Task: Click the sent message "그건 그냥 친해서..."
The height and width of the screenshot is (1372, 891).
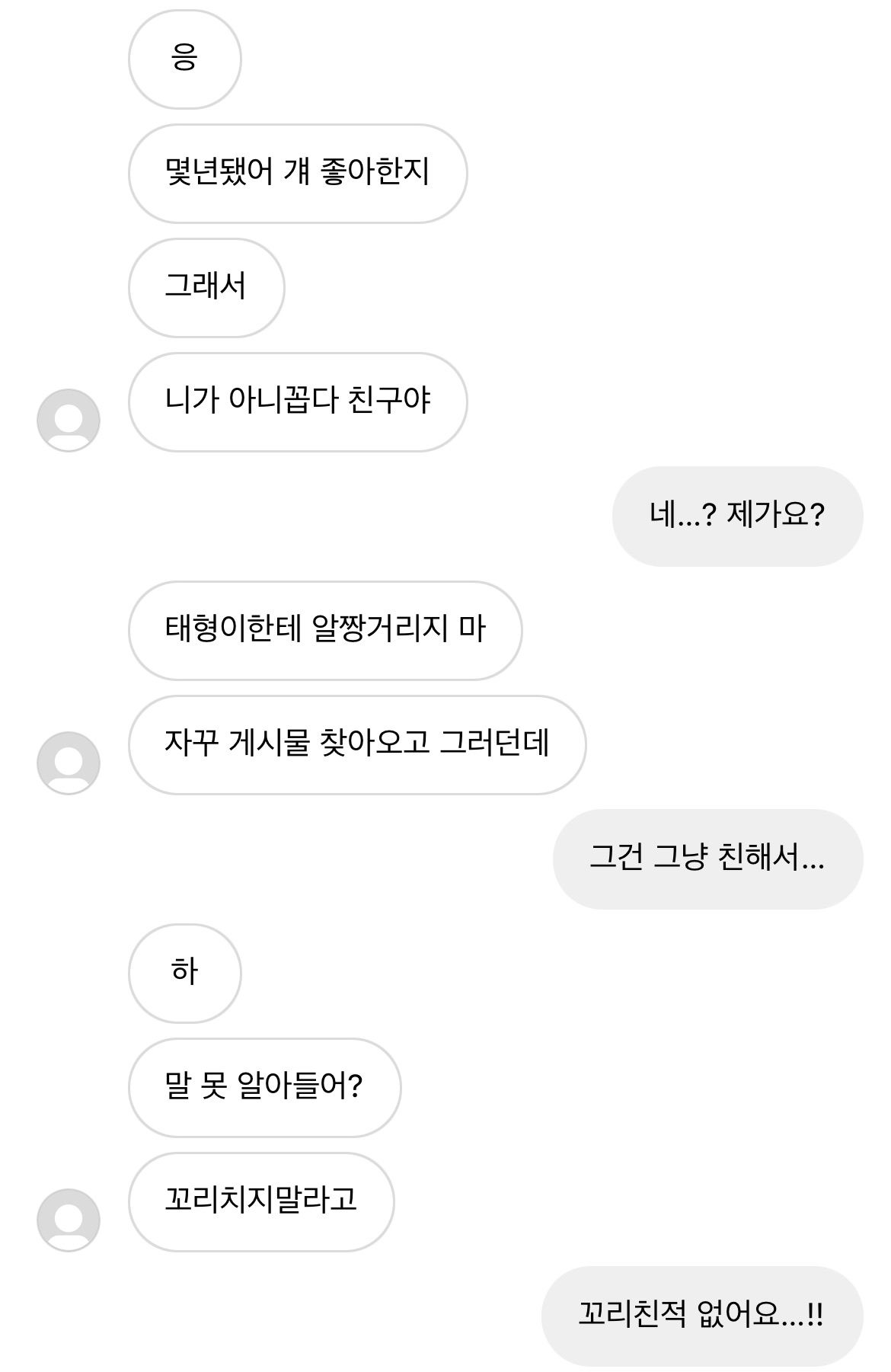Action: [x=707, y=859]
